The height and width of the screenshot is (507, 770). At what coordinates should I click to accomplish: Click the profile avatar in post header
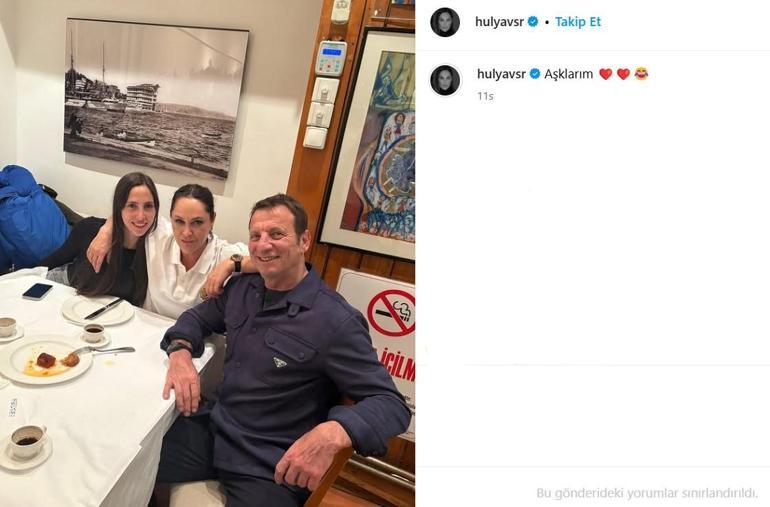pos(445,22)
